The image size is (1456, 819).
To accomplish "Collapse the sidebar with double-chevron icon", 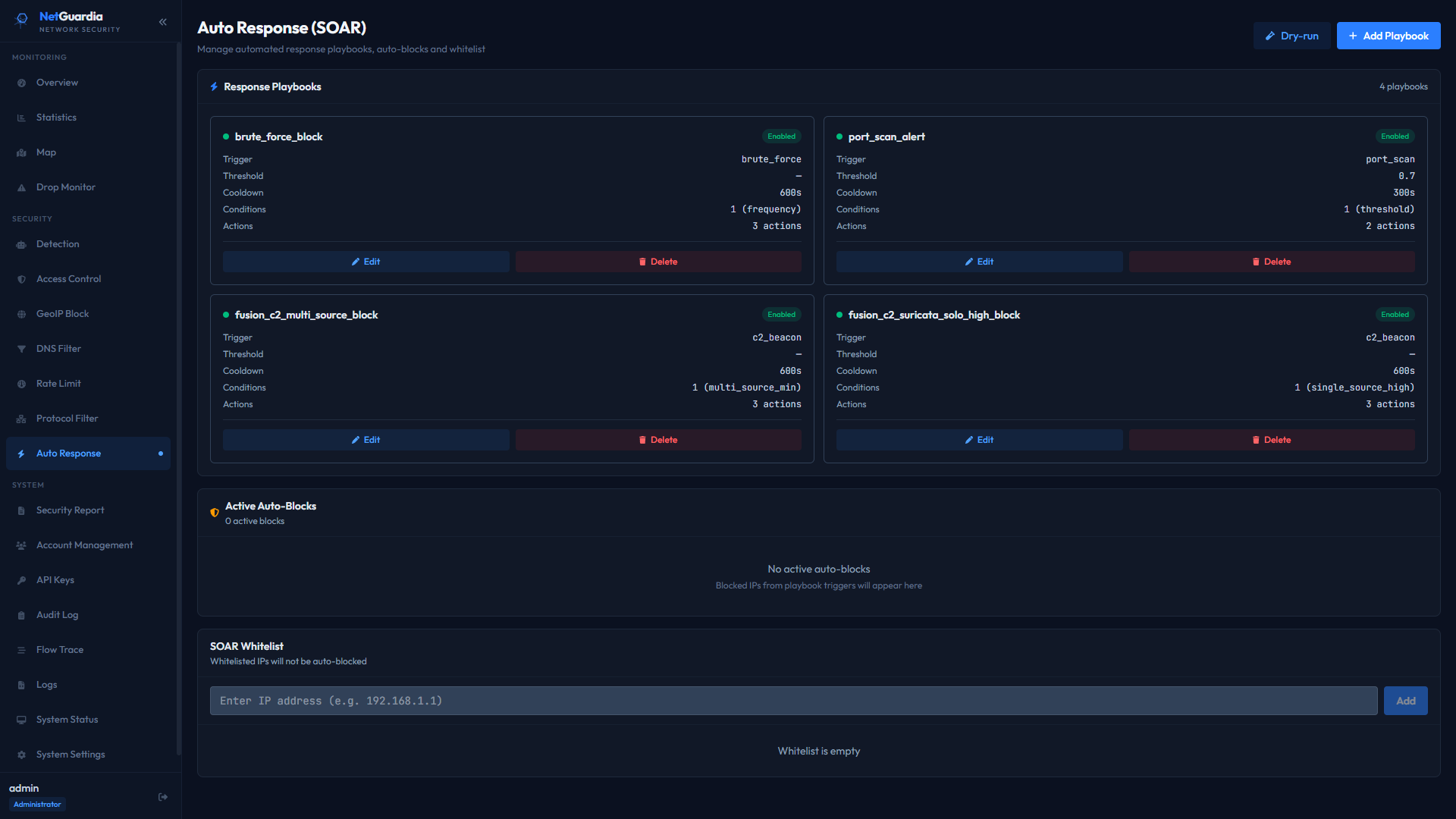I will (162, 22).
